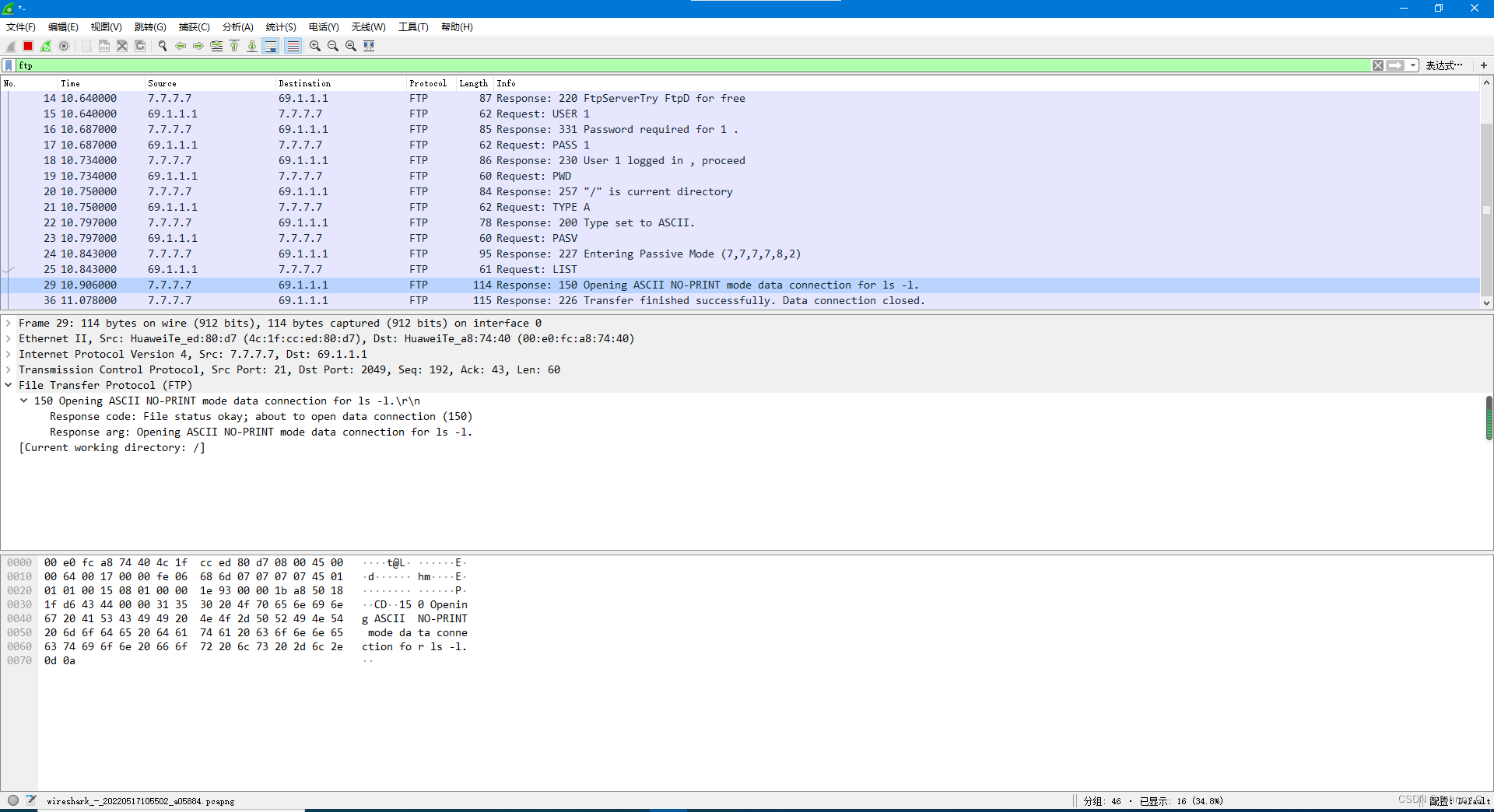This screenshot has height=812, width=1494.
Task: Open the 电话(Y) menu
Action: pos(324,26)
